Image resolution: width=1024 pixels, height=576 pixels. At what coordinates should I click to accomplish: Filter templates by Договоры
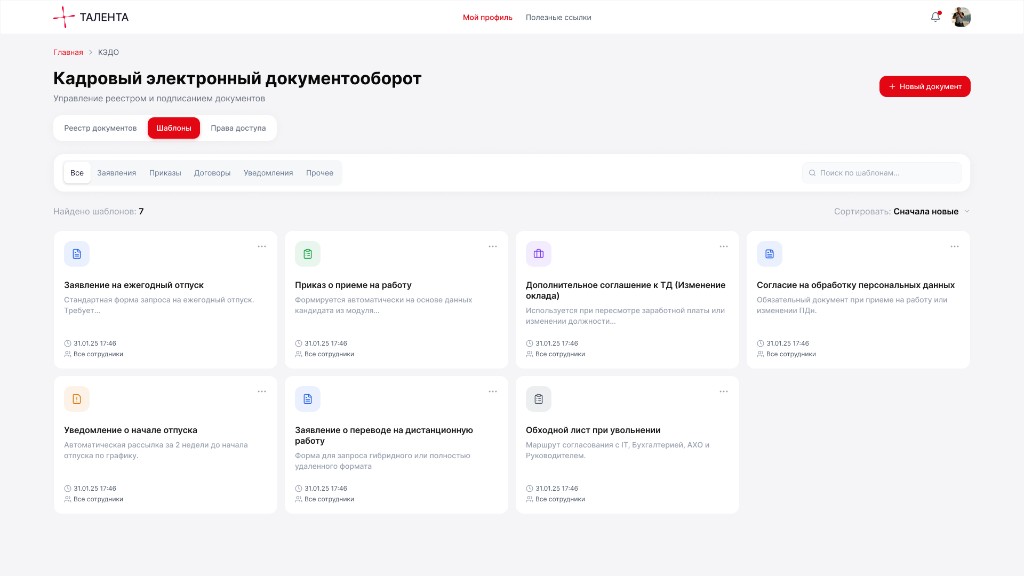click(212, 173)
